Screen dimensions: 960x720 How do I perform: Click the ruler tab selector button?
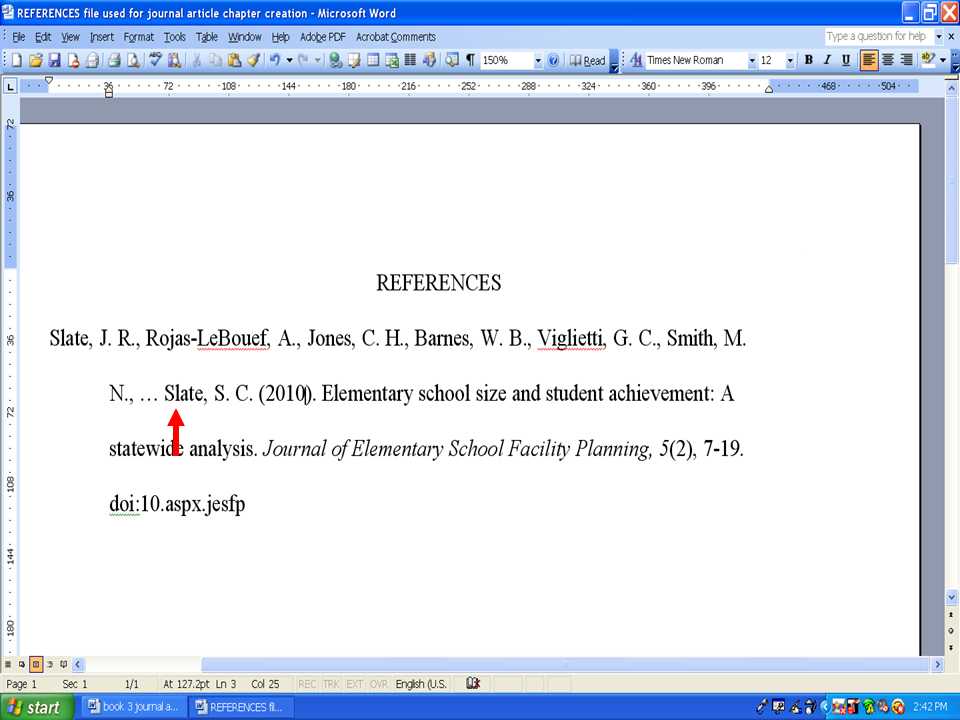(10, 87)
